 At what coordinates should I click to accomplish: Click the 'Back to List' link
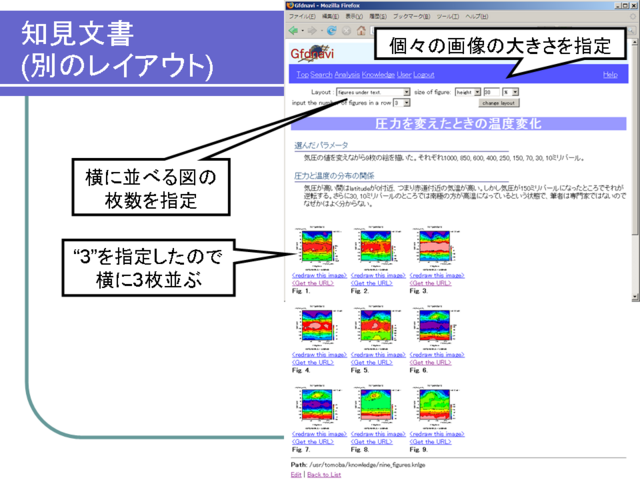coord(324,475)
